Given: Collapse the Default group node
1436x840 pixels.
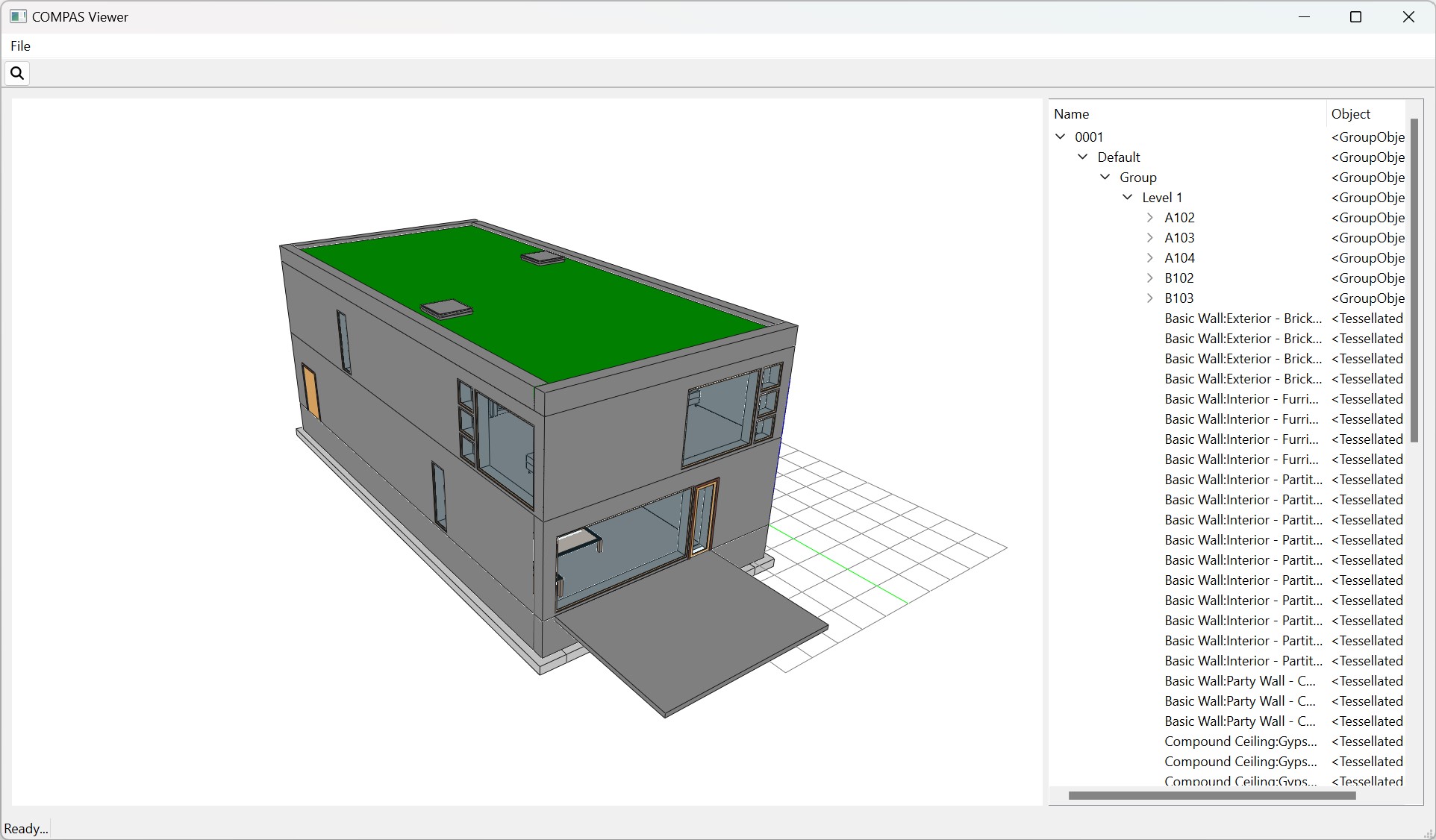Looking at the screenshot, I should pyautogui.click(x=1083, y=157).
